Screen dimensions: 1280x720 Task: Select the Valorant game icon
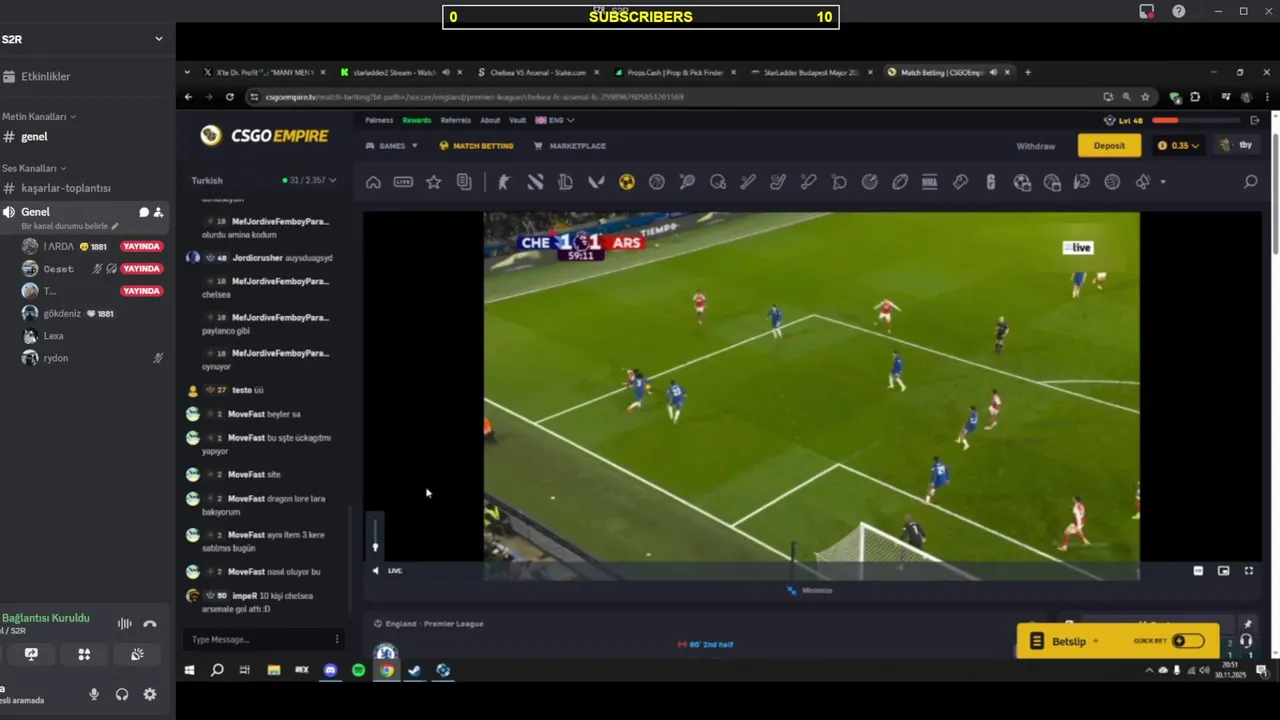point(596,182)
